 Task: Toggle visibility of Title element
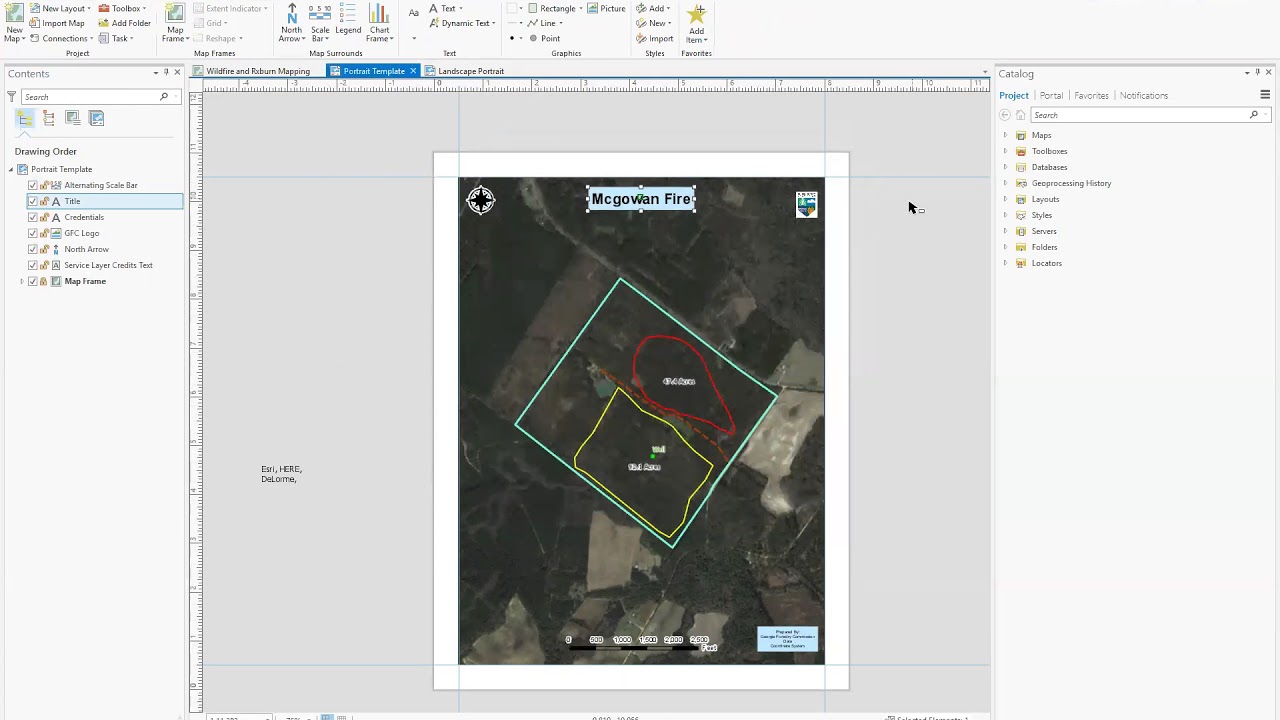point(33,201)
